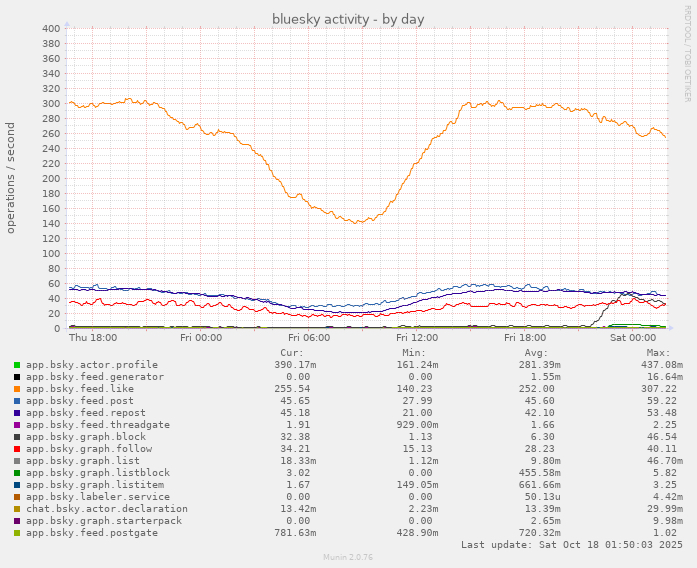The height and width of the screenshot is (568, 697).
Task: Click the 'bluesky activity - by day' title
Action: tap(348, 19)
